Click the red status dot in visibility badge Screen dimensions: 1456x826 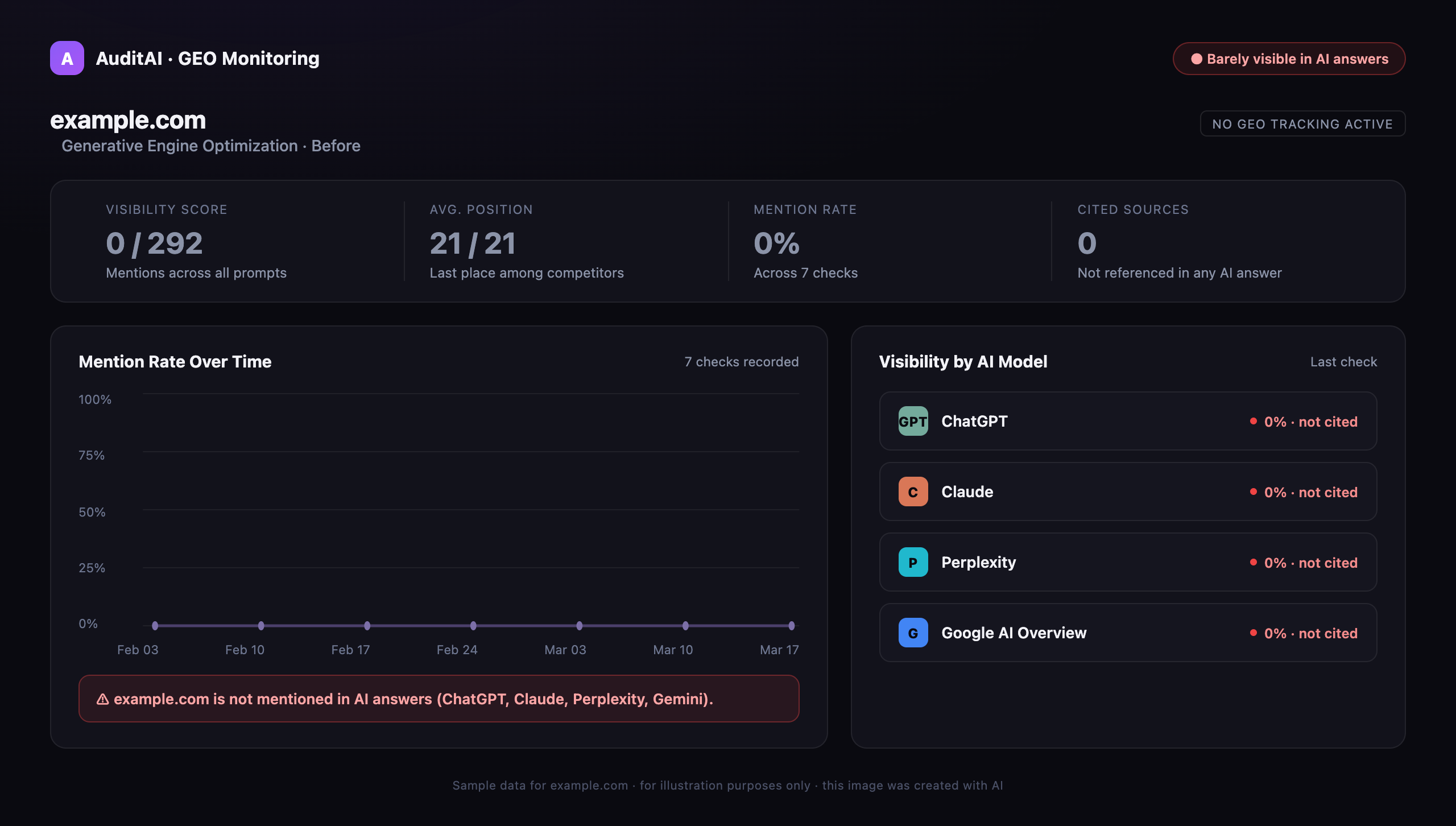coord(1197,59)
